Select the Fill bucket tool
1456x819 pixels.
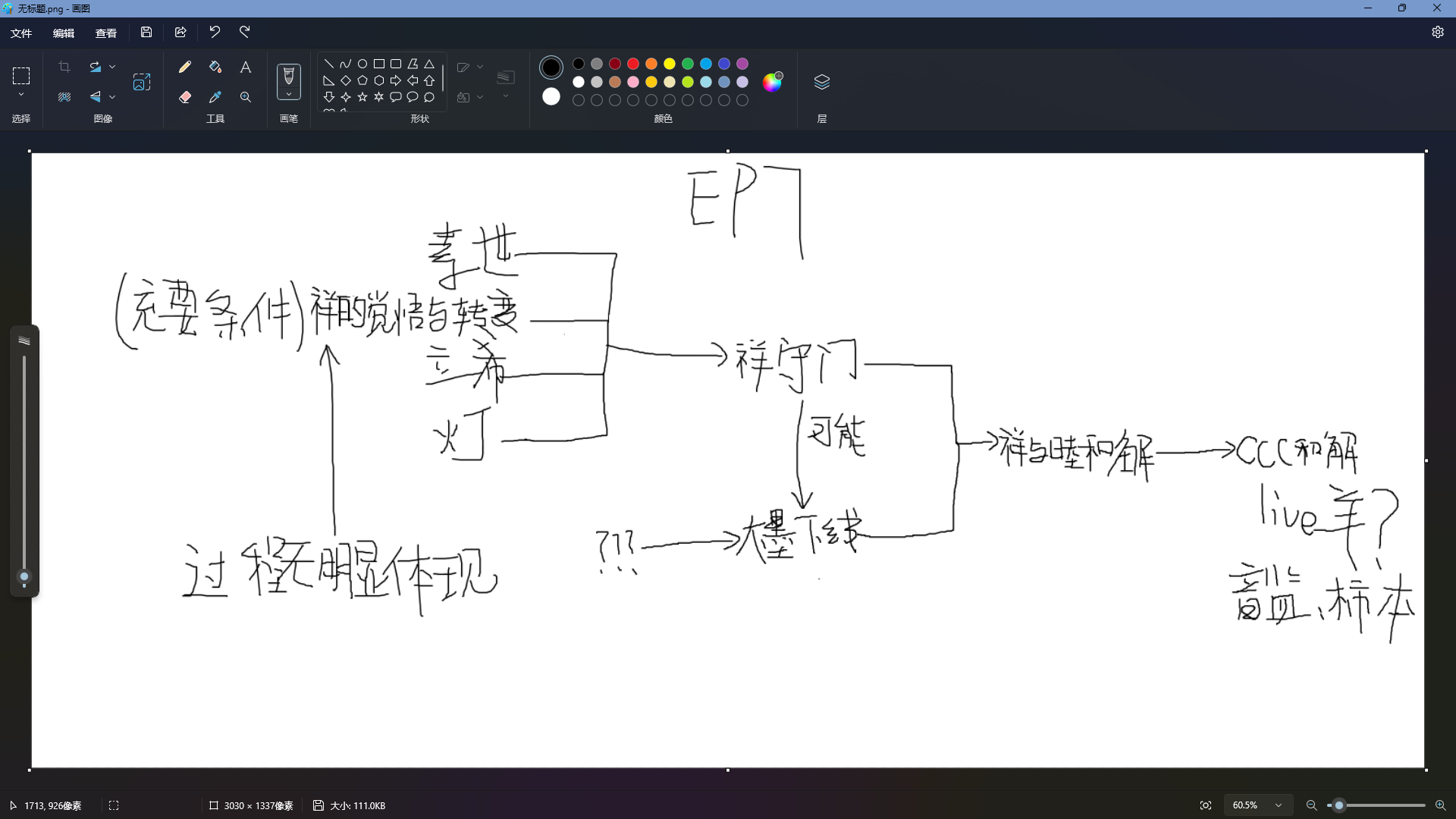[x=215, y=67]
